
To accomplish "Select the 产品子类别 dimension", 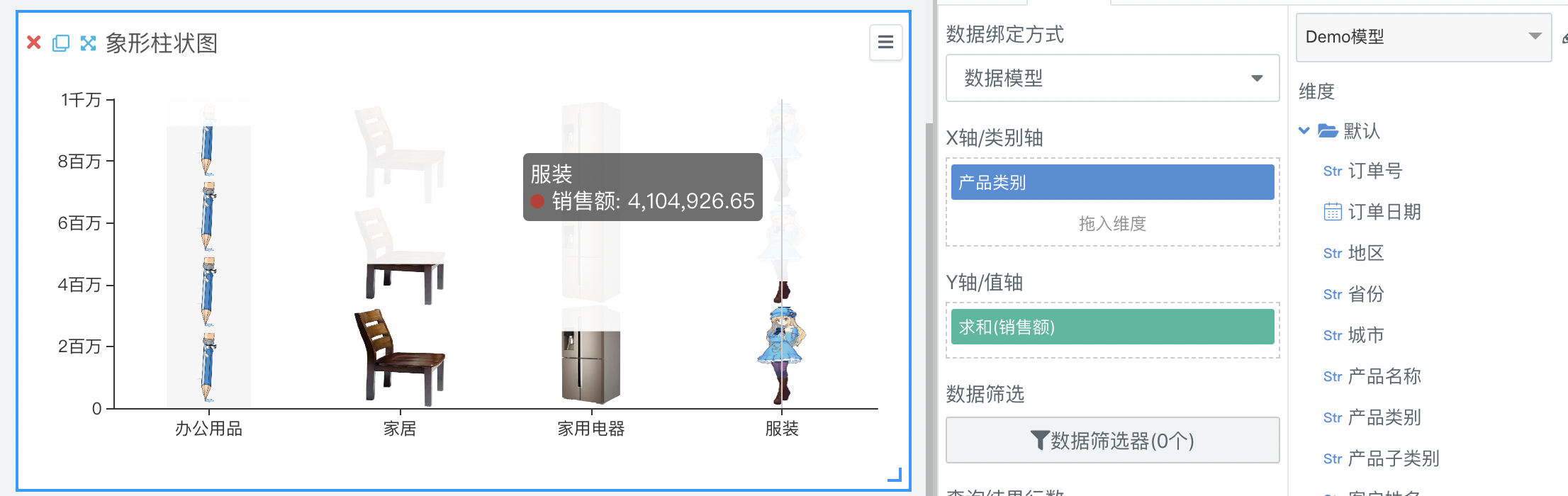I will [1394, 458].
